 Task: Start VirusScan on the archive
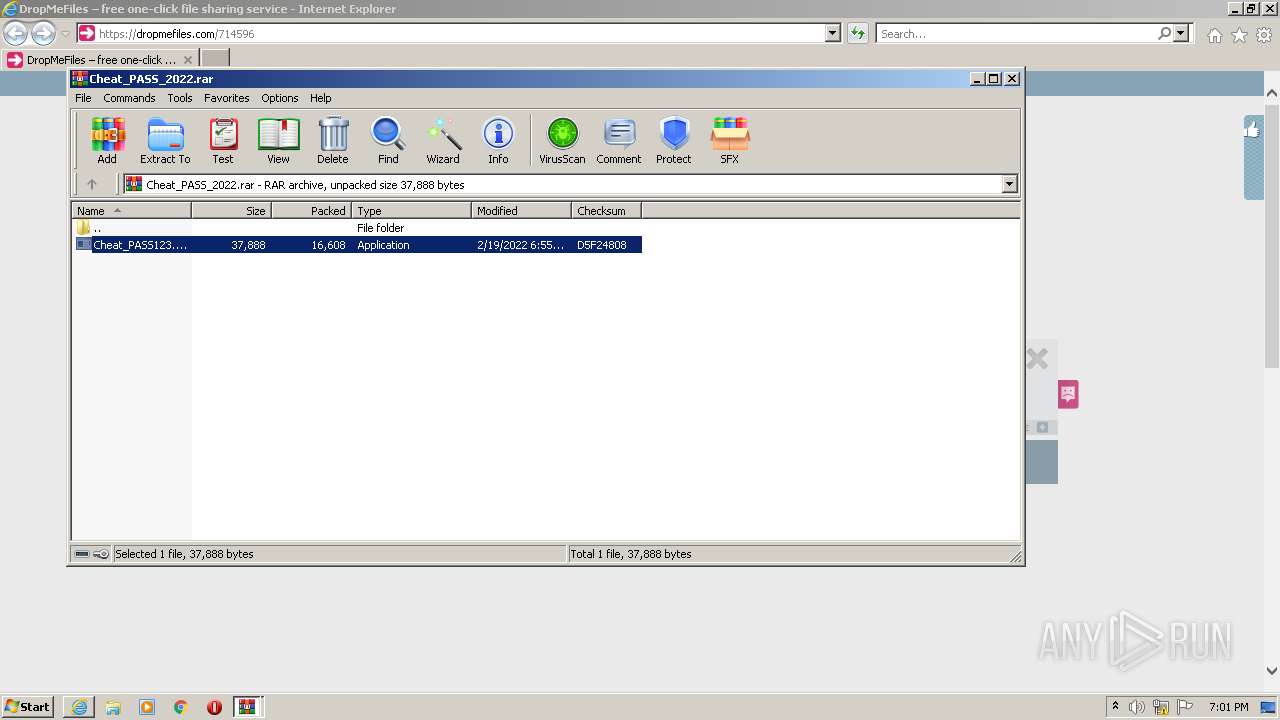(562, 140)
